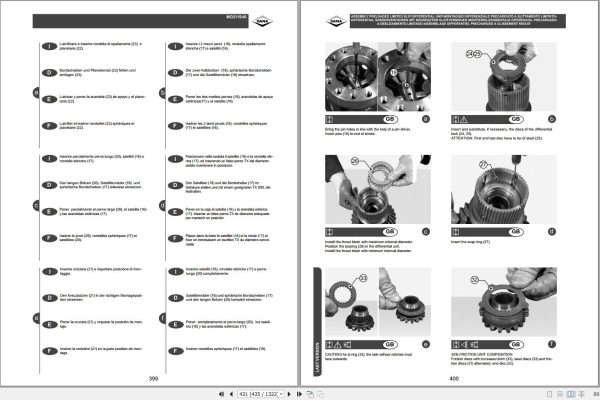This screenshot has width=600, height=400.
Task: Jump to the last page
Action: 299,394
